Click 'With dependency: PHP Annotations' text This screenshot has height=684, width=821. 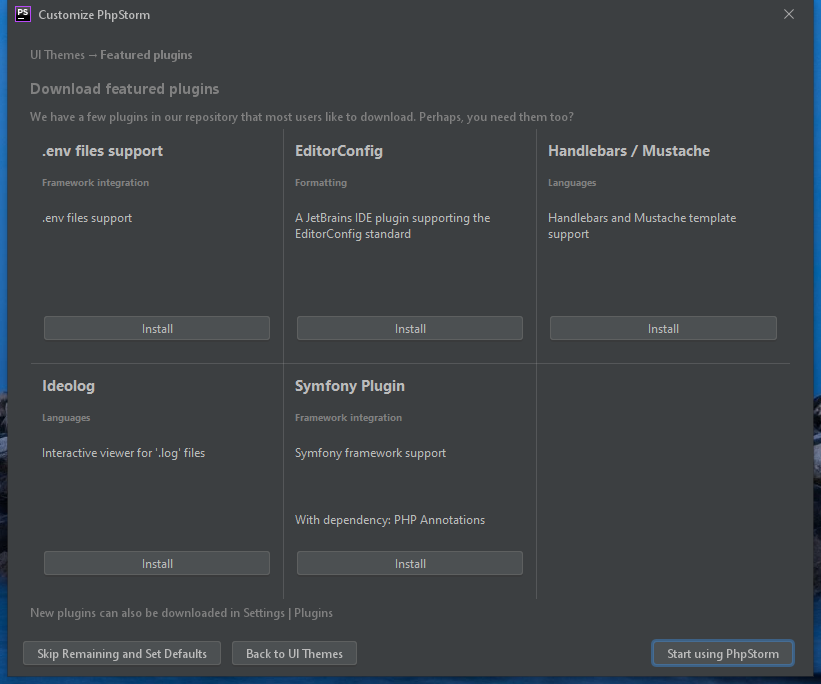[390, 520]
